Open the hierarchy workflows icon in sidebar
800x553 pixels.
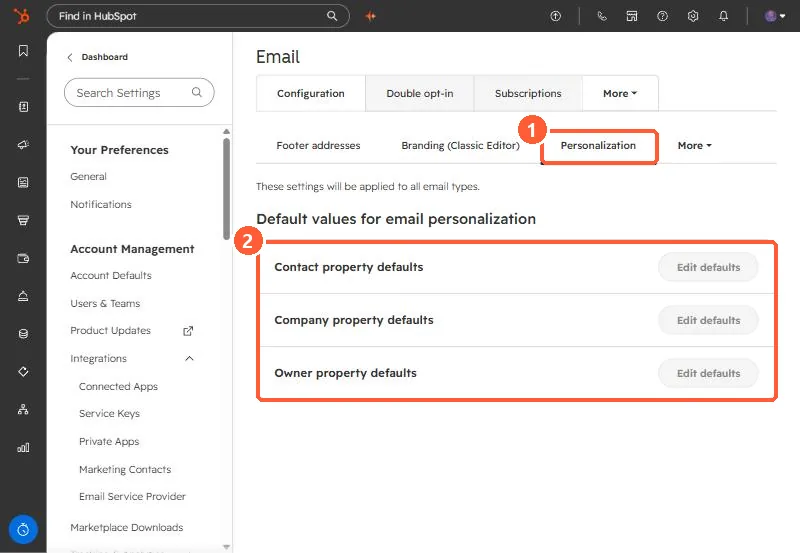coord(23,409)
